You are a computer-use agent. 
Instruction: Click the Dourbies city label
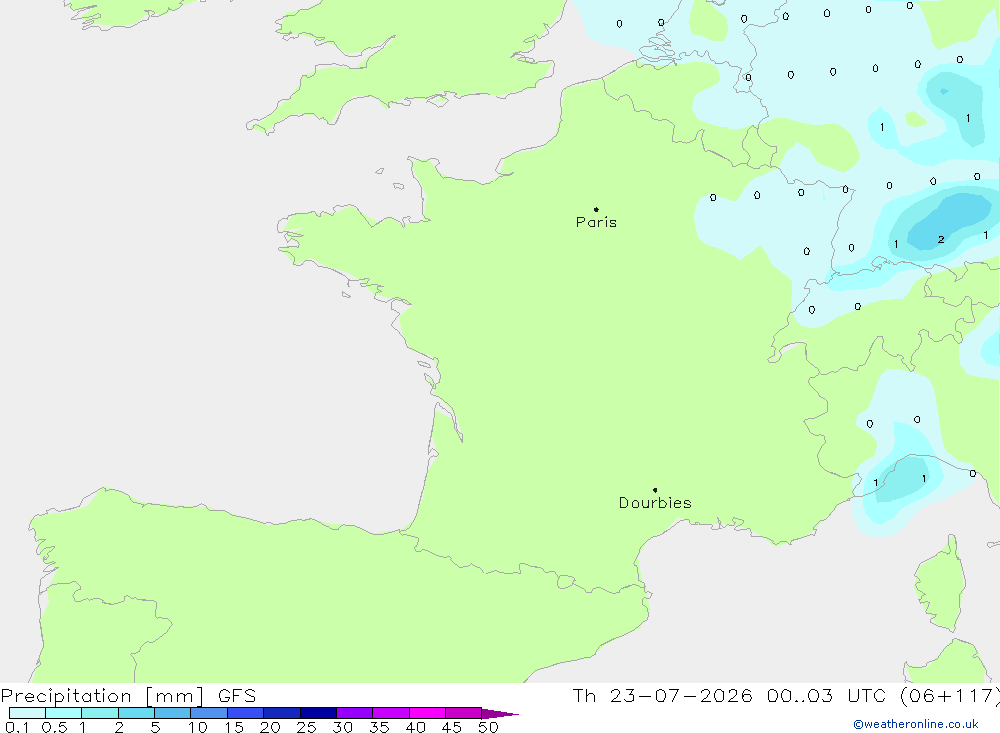[x=655, y=503]
